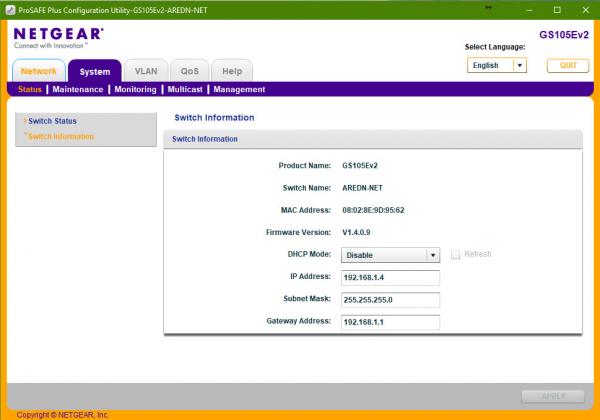This screenshot has width=600, height=420.
Task: Switch to the VLAN tab
Action: (x=146, y=71)
